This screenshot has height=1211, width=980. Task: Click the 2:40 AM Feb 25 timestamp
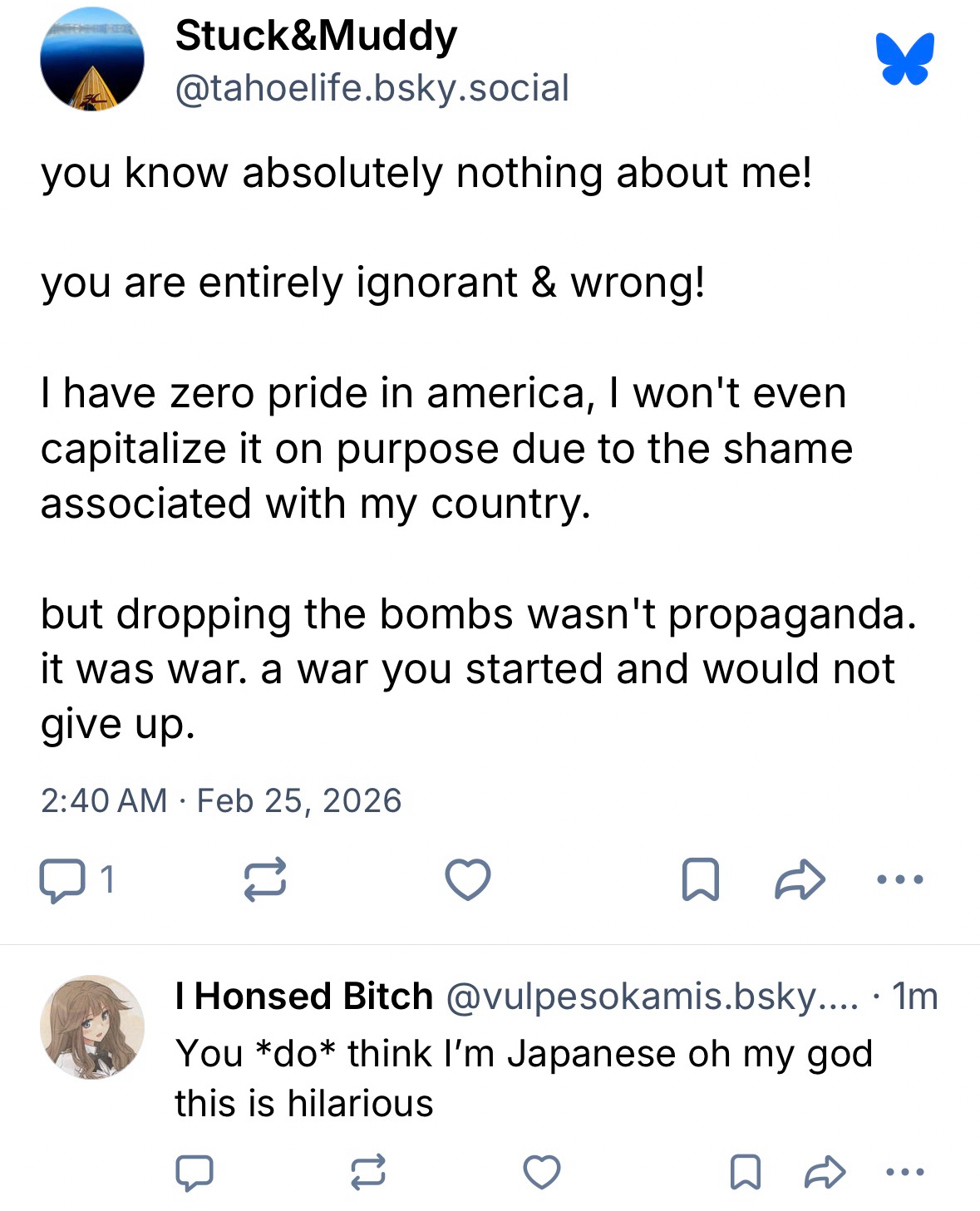point(221,800)
